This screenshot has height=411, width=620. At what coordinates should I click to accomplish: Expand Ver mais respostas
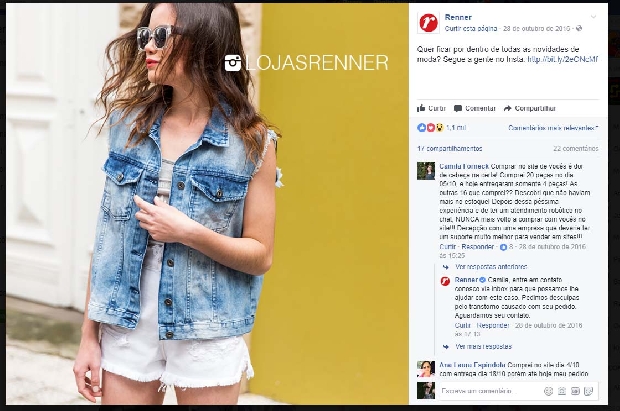(x=483, y=347)
